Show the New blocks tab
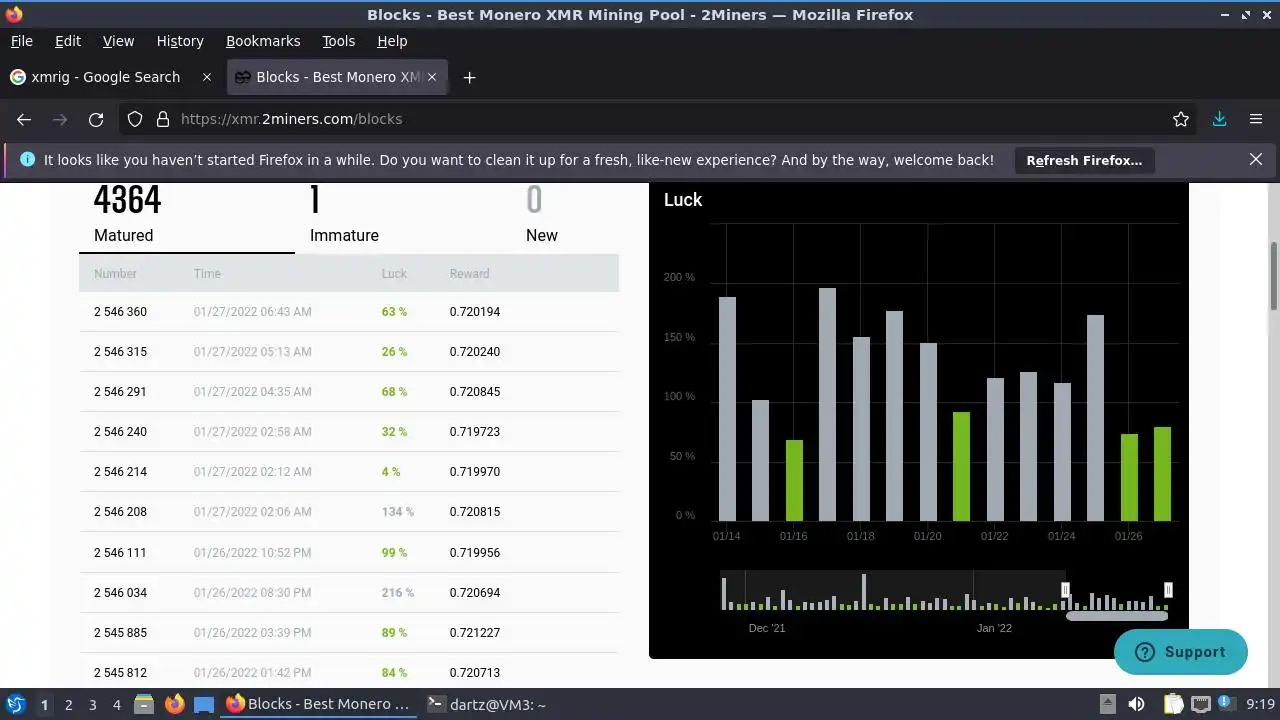The height and width of the screenshot is (720, 1280). 565,217
